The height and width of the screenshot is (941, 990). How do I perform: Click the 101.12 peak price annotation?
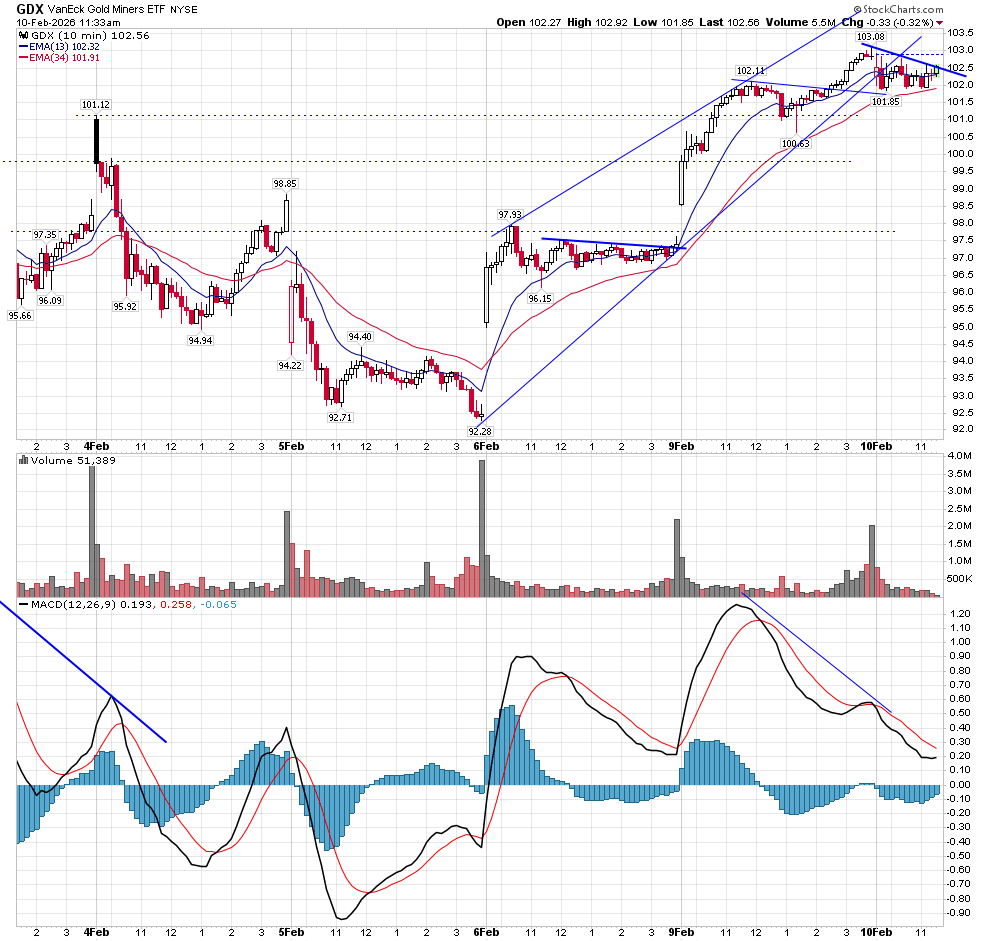click(96, 104)
